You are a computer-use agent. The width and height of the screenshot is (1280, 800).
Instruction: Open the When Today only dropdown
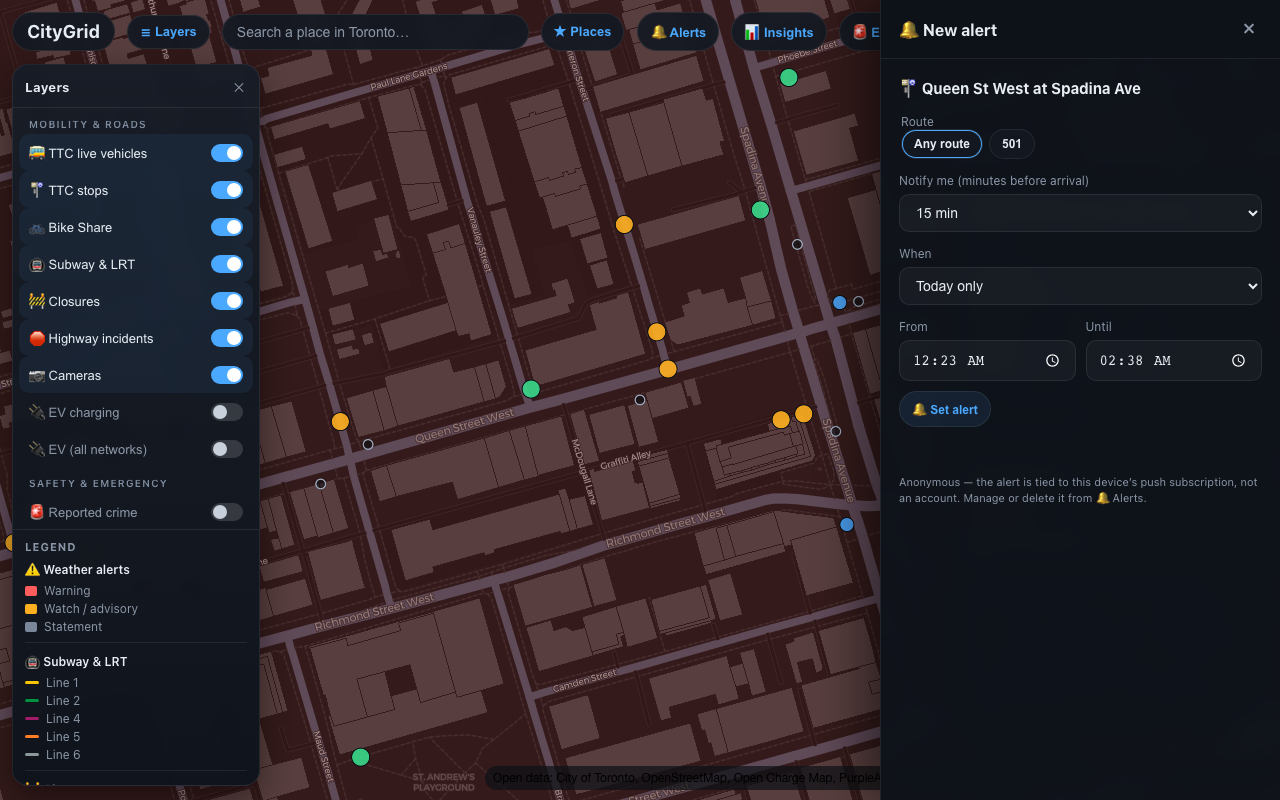pos(1080,286)
